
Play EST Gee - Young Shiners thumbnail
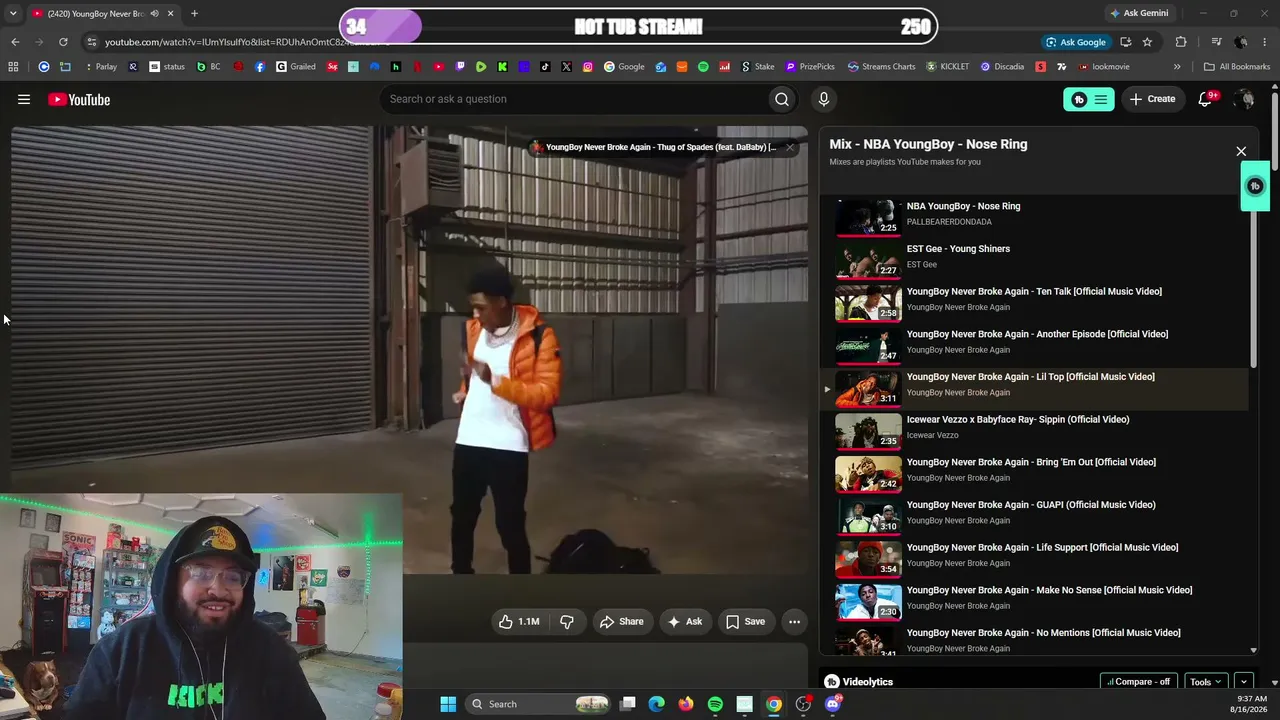coord(868,259)
